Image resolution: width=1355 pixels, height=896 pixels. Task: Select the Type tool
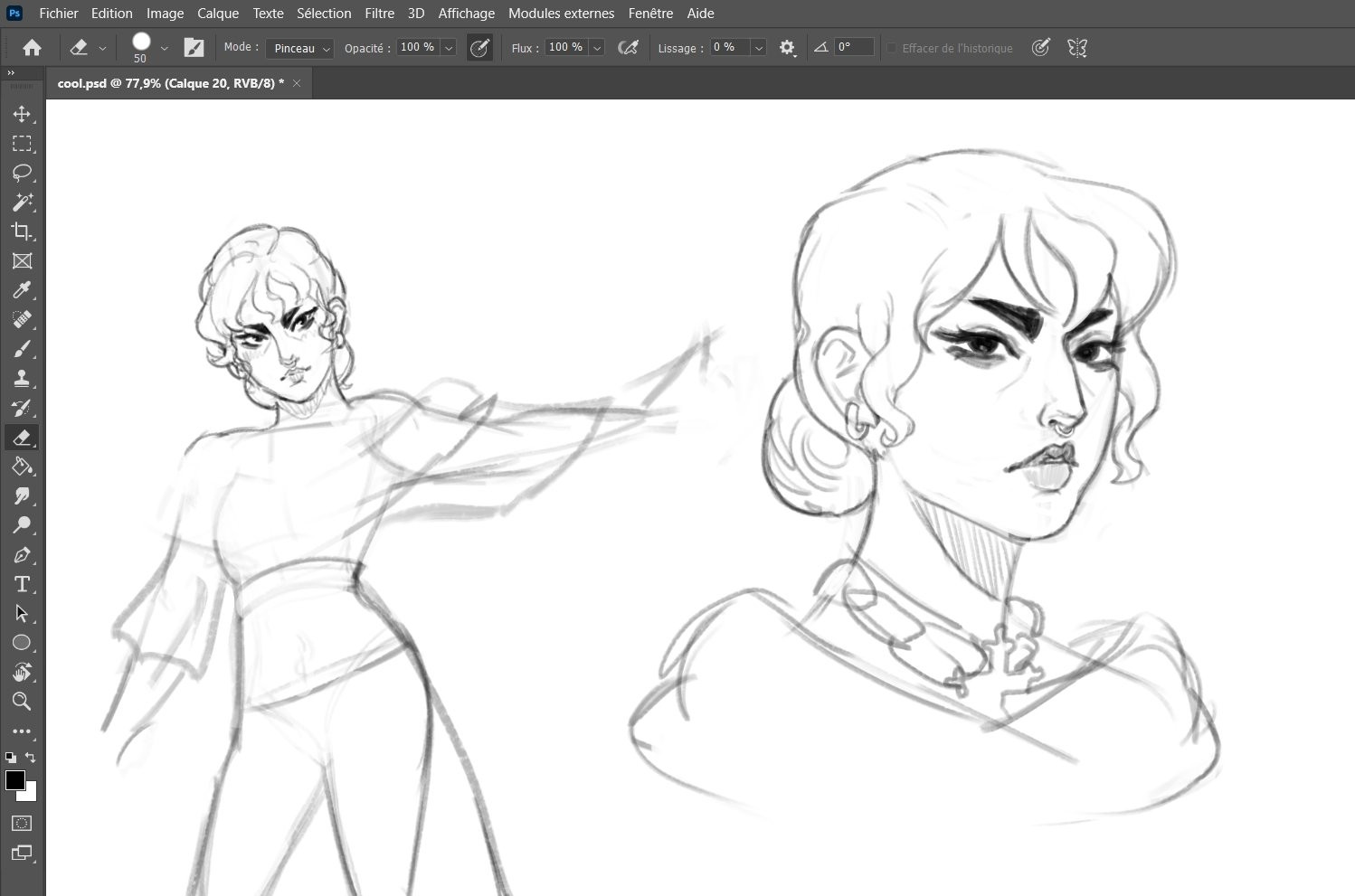tap(22, 584)
